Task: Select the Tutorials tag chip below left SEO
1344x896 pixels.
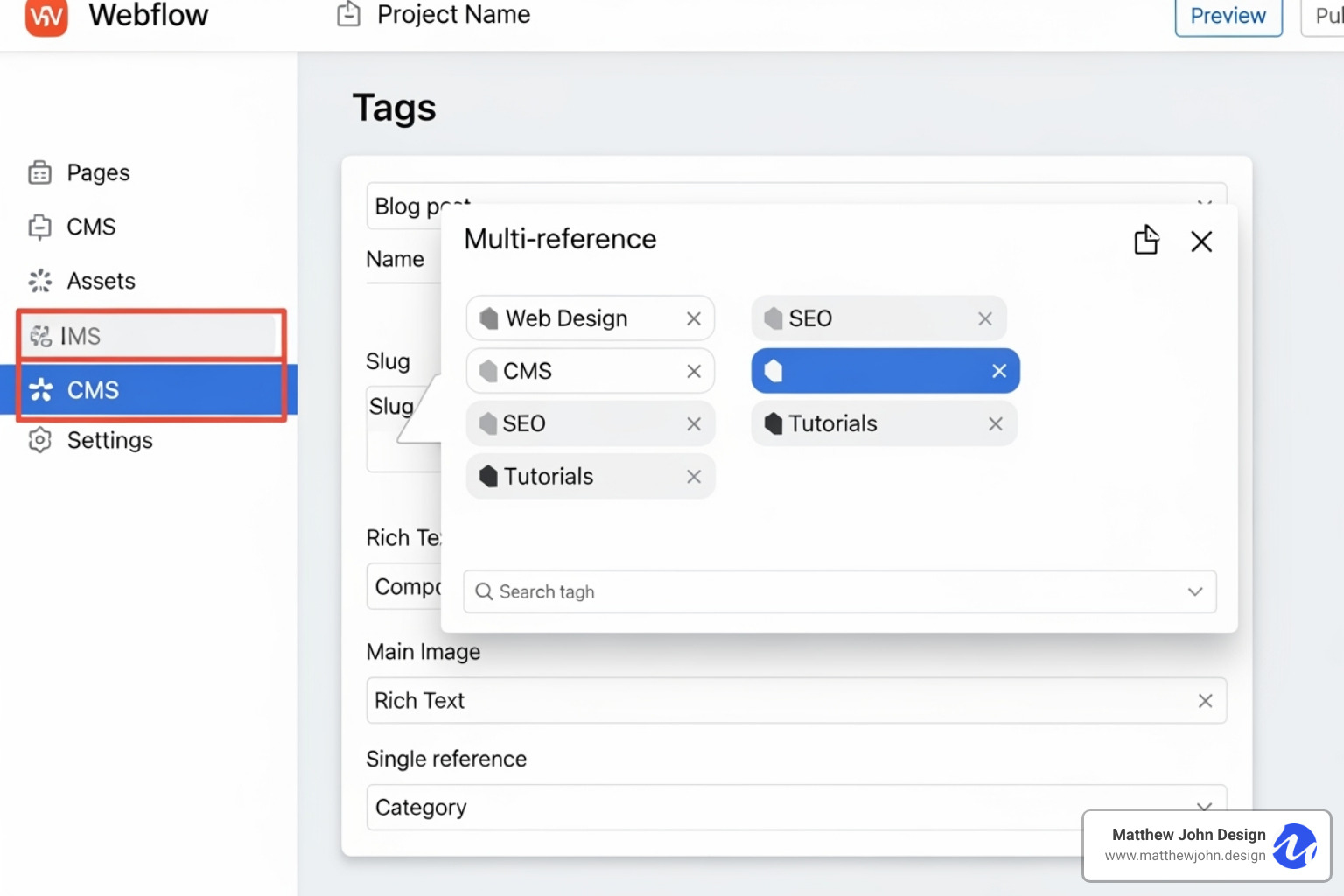Action: coord(591,477)
